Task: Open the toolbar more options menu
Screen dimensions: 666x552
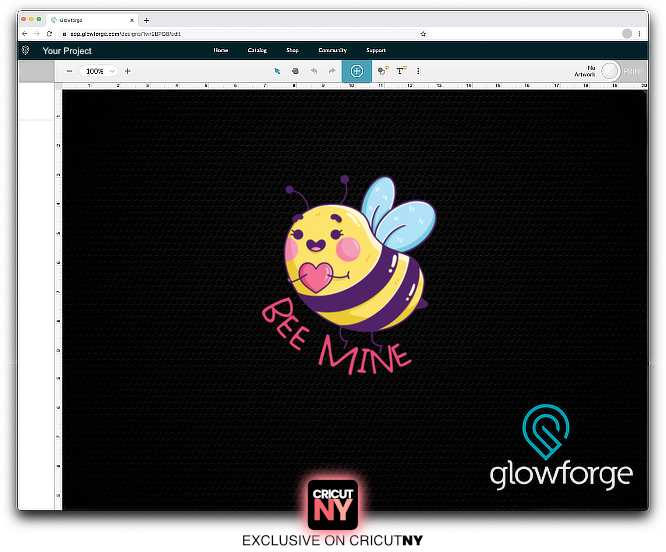Action: 418,71
